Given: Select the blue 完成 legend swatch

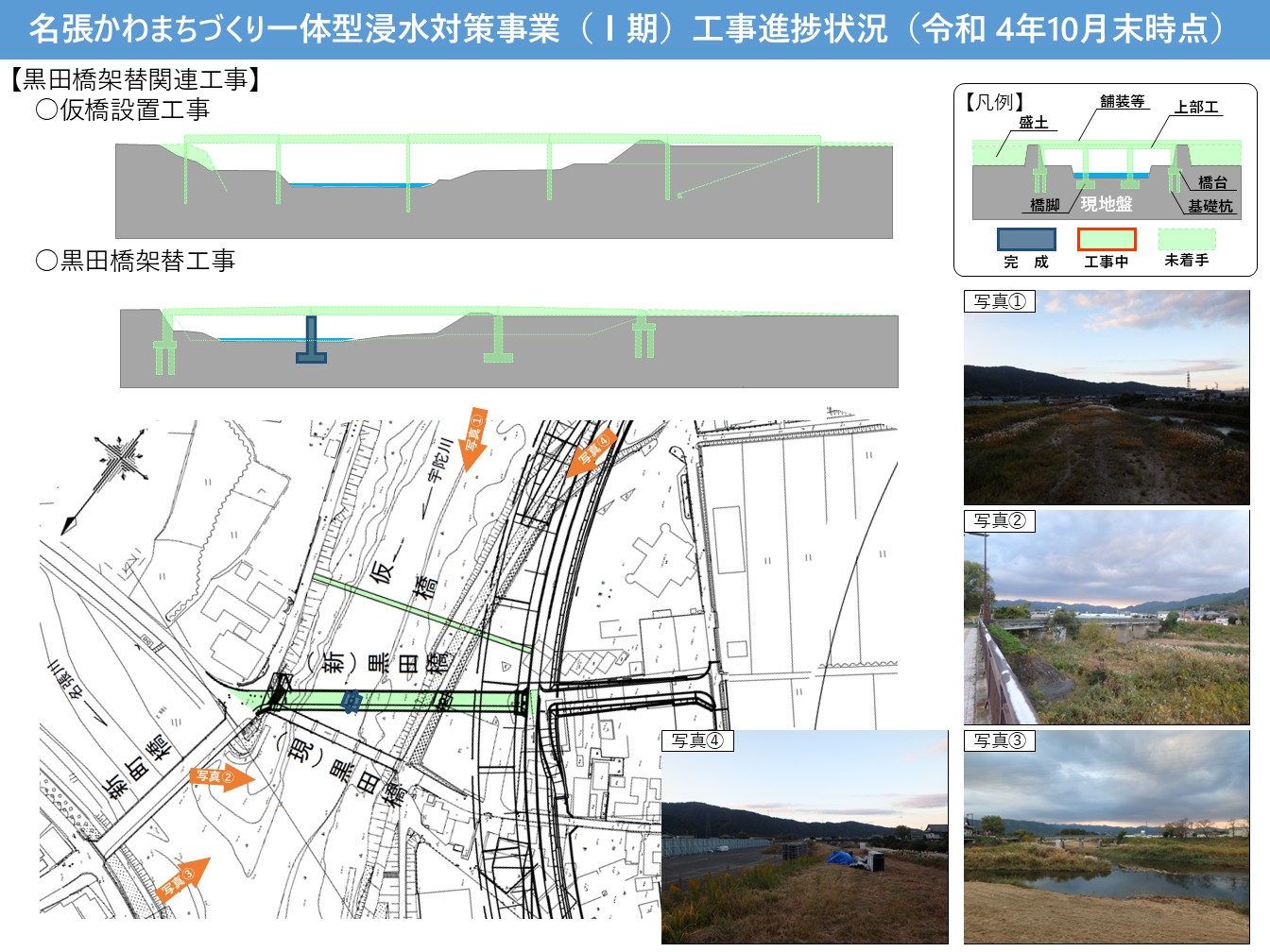Looking at the screenshot, I should coord(1026,239).
